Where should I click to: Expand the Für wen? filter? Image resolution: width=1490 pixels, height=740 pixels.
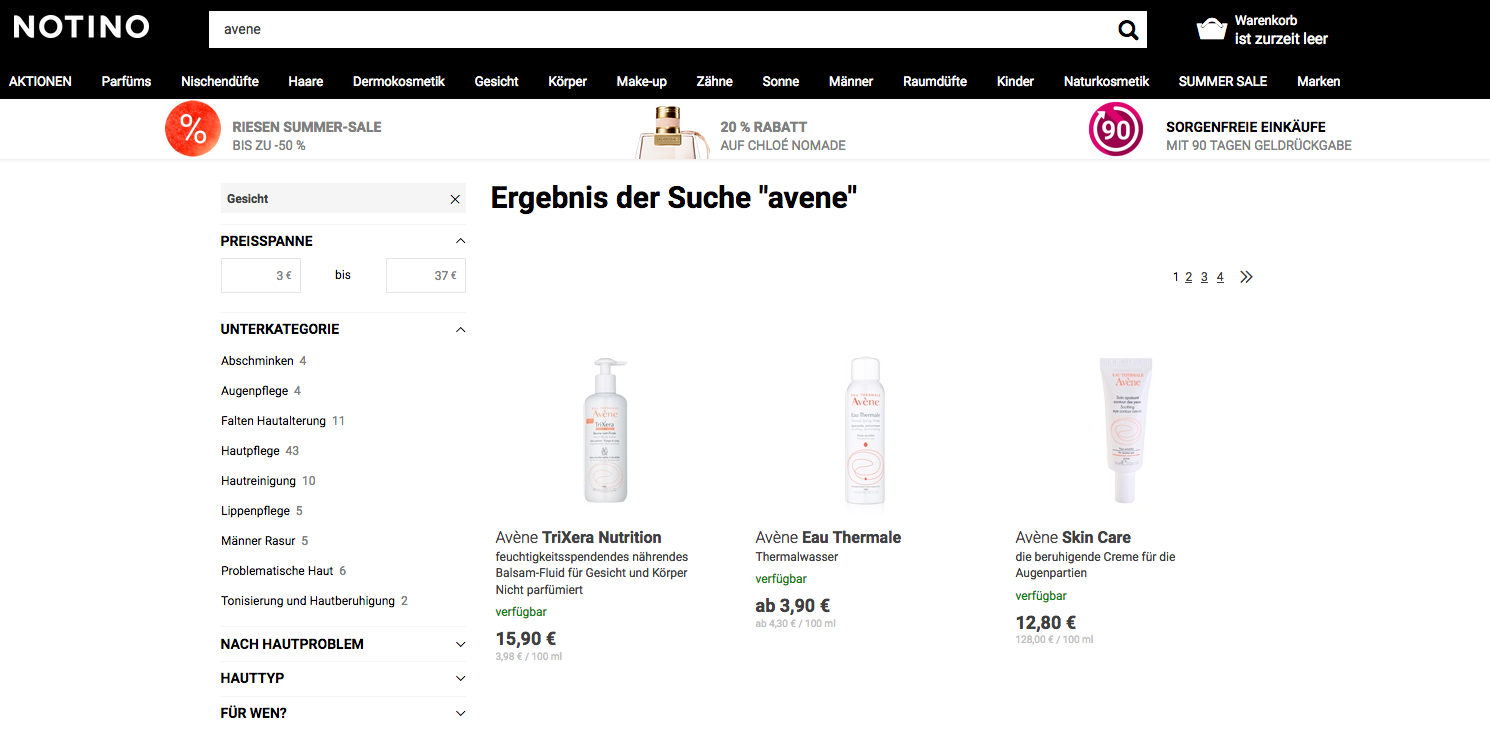[x=460, y=713]
